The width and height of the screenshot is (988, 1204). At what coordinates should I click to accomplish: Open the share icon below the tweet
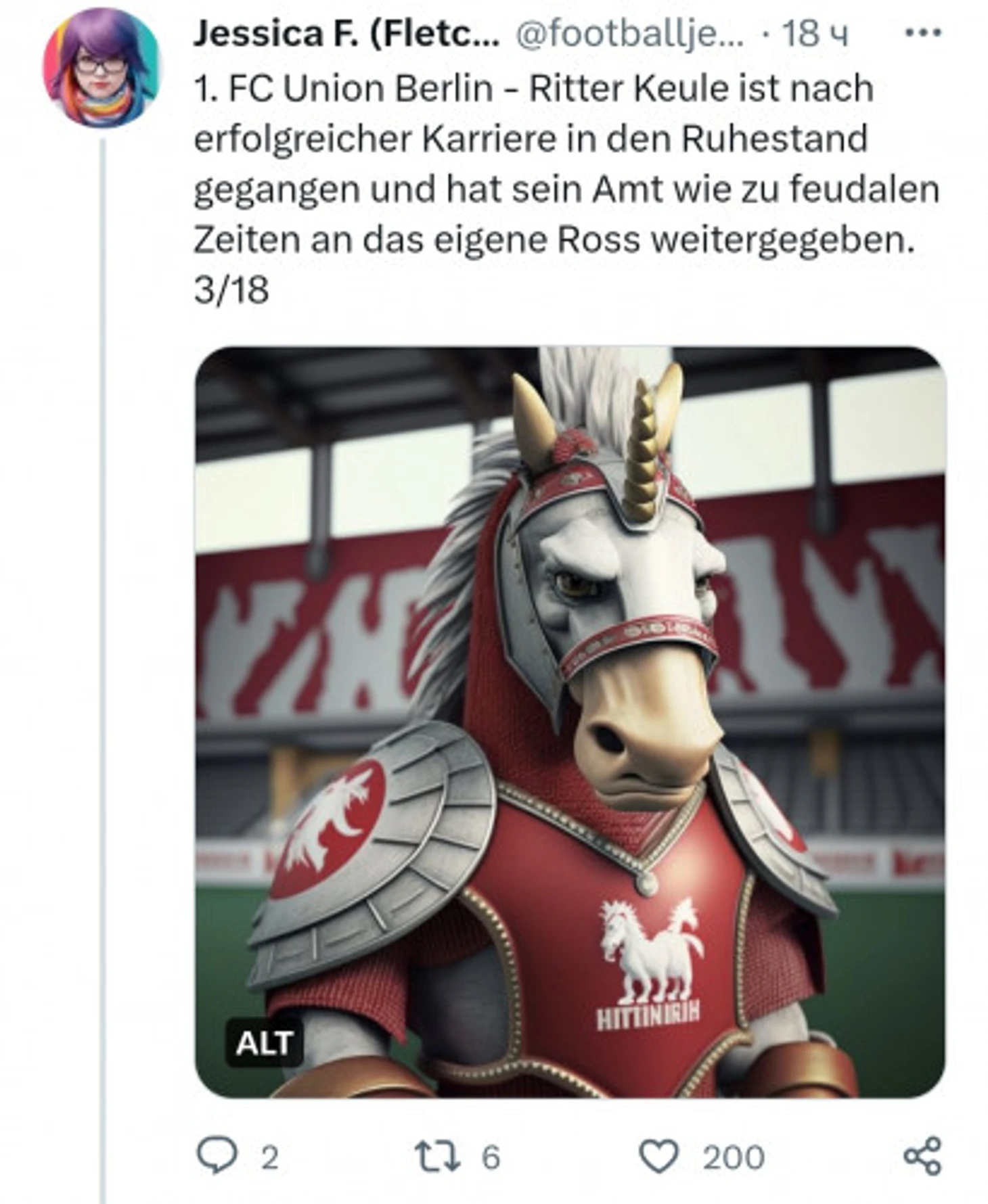click(x=922, y=1155)
